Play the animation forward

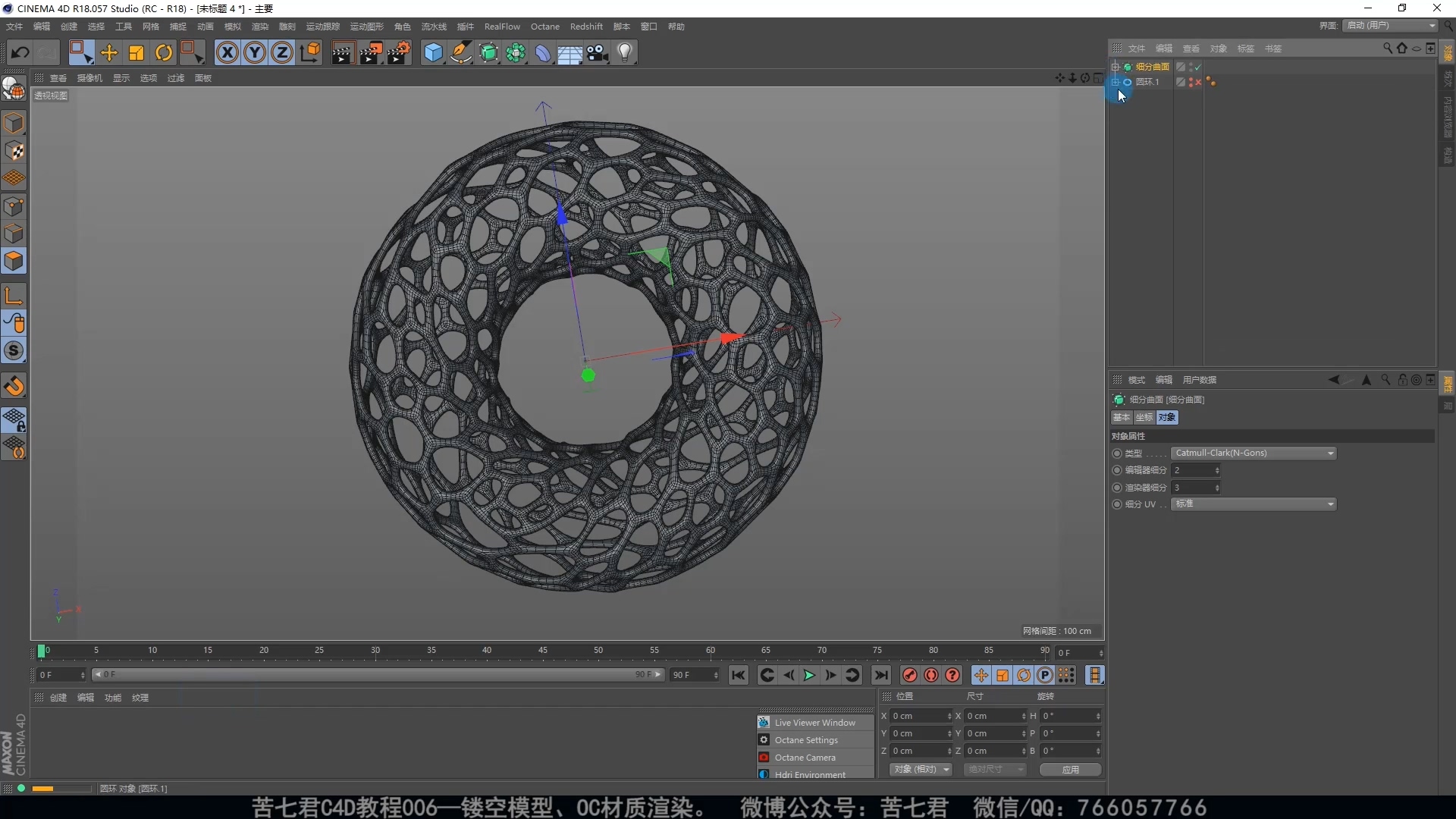809,675
